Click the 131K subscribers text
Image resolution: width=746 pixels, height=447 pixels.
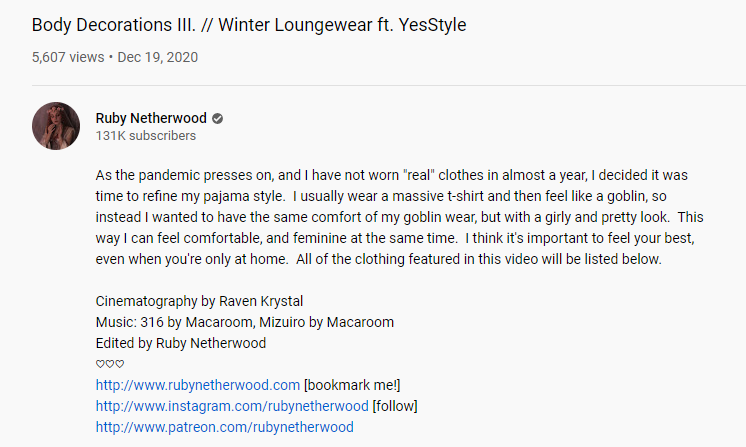coord(145,136)
